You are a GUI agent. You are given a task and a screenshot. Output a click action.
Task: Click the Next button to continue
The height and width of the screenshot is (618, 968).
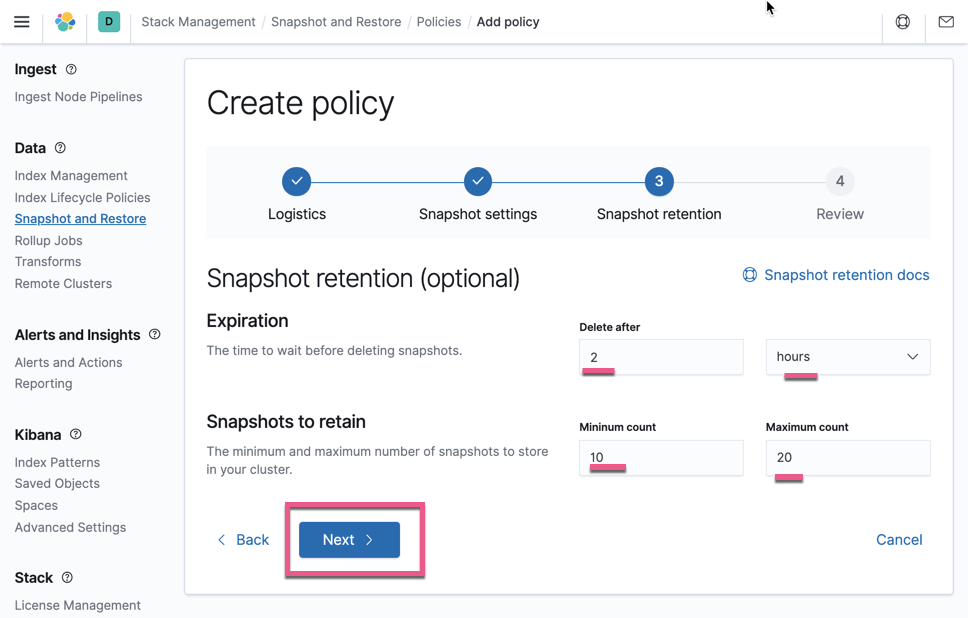click(348, 539)
